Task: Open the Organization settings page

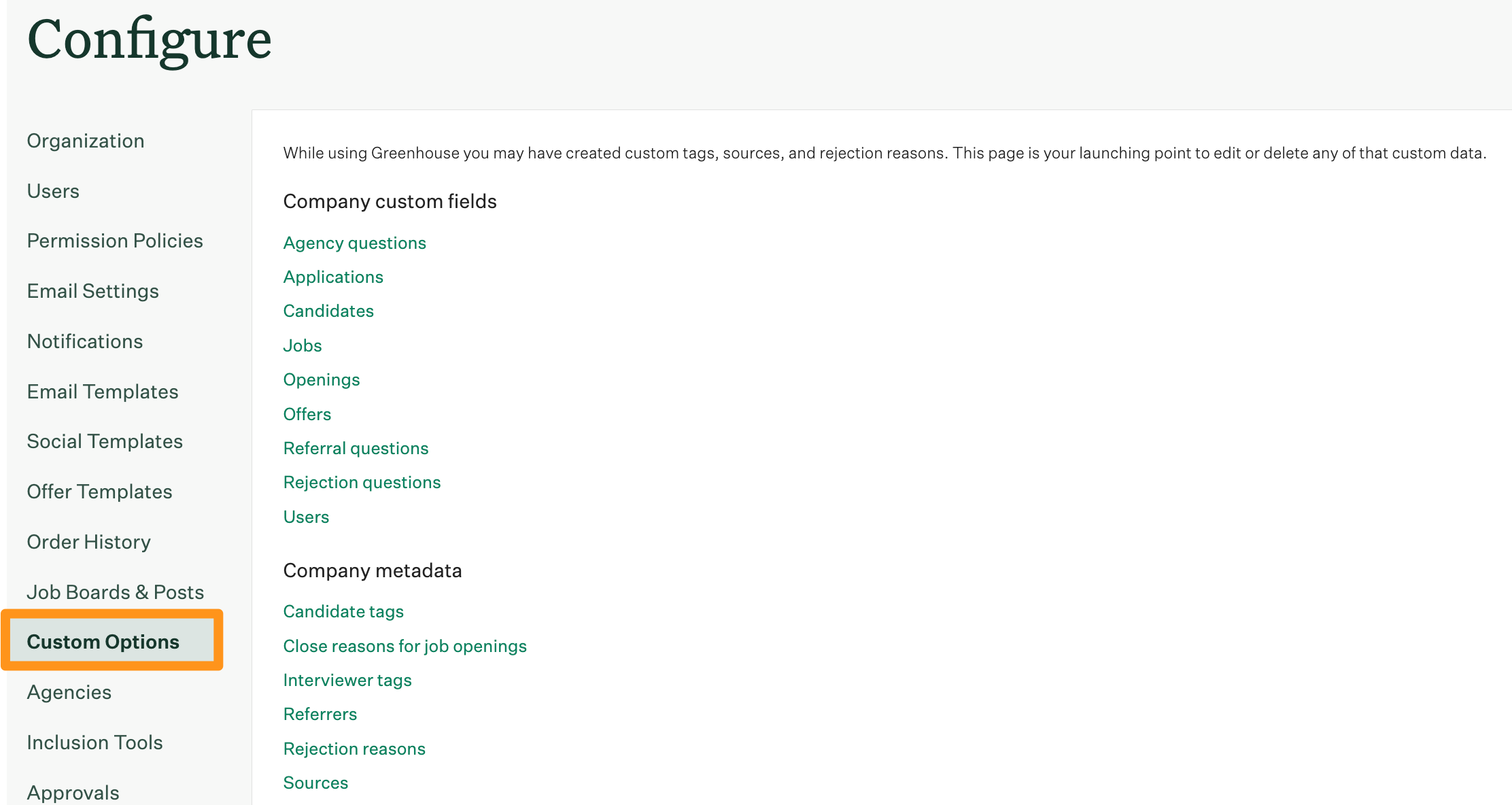Action: pyautogui.click(x=86, y=141)
